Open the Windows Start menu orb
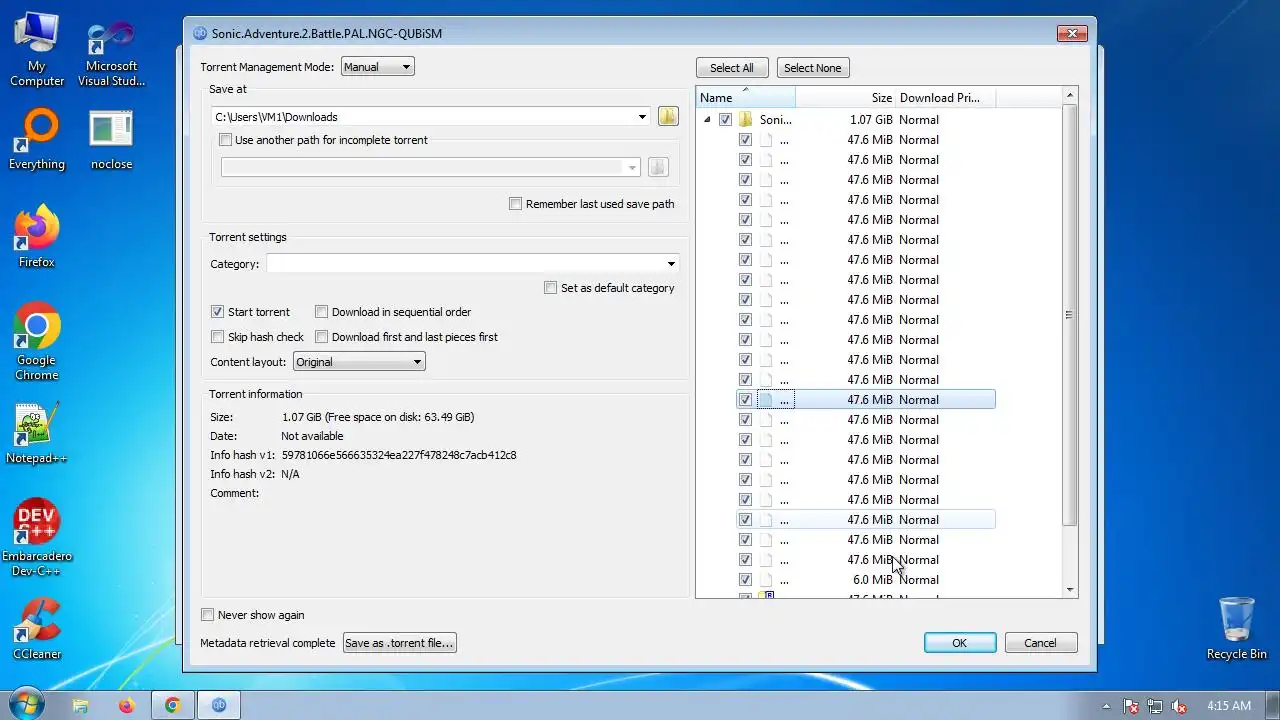 pos(25,705)
